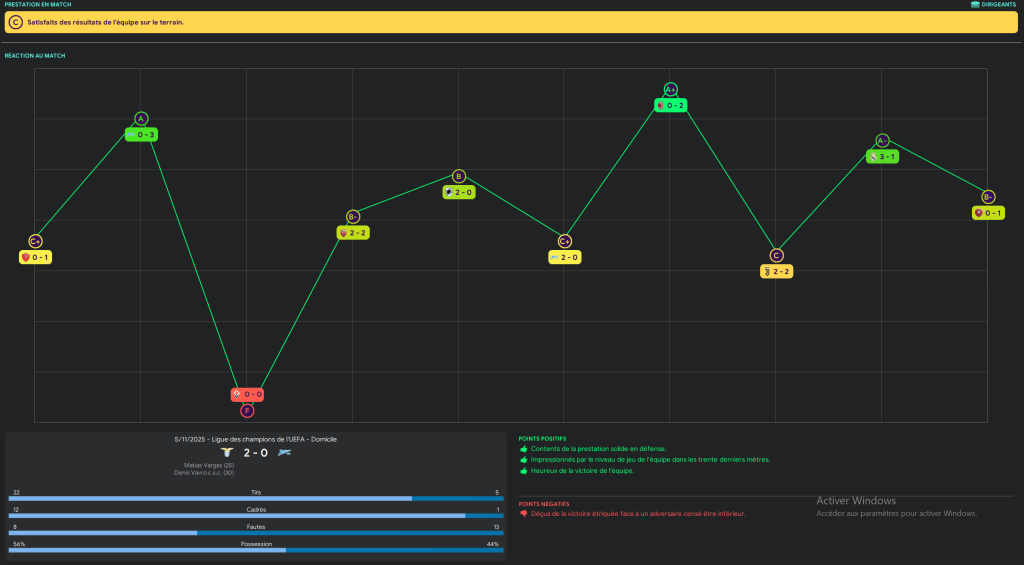Click the home team crest in match summary
Screen dimensions: 1024x565
pos(227,453)
